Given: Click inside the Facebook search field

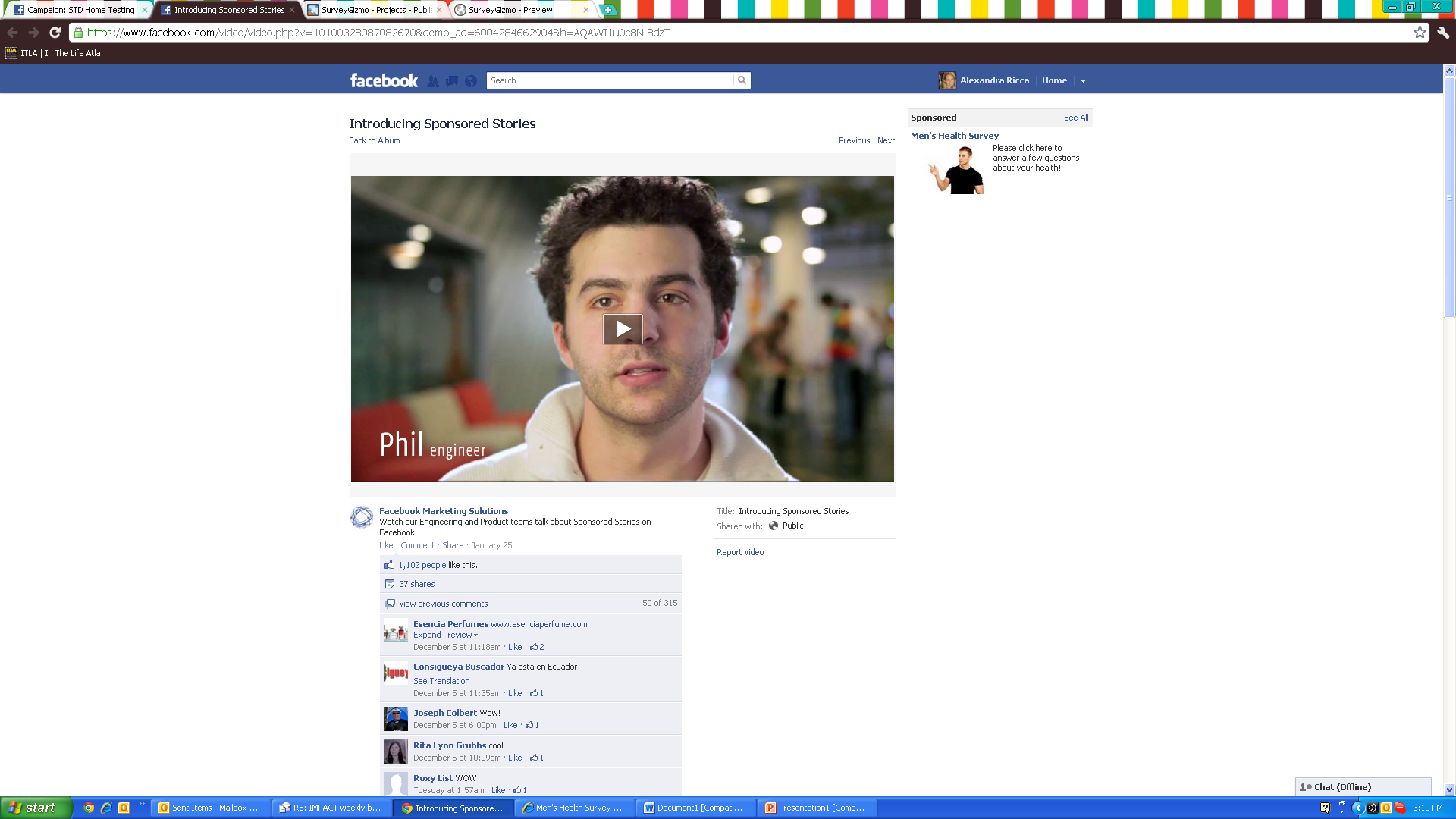Looking at the screenshot, I should pos(609,80).
